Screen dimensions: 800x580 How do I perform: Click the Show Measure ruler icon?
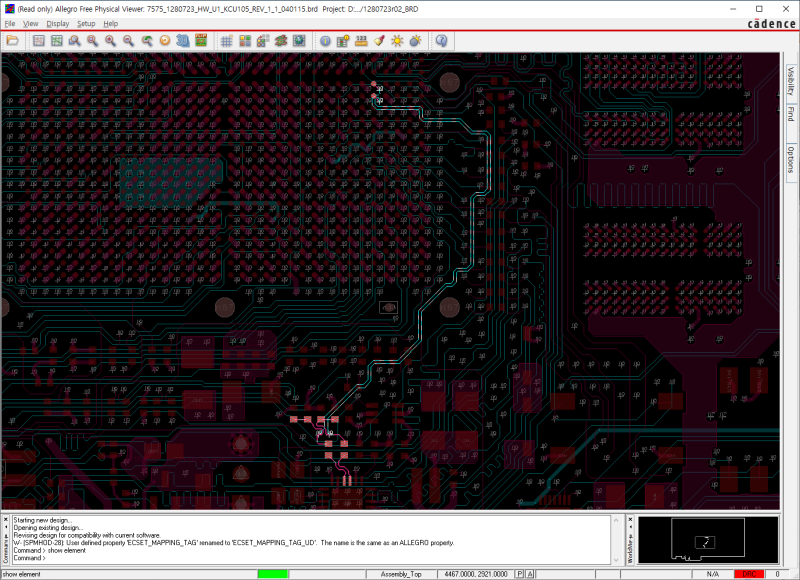coord(361,41)
